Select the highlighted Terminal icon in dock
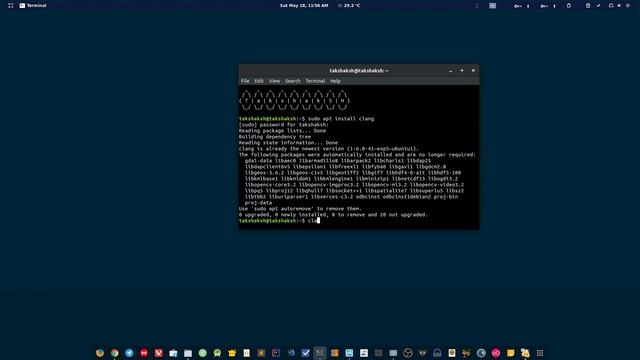 coord(320,353)
